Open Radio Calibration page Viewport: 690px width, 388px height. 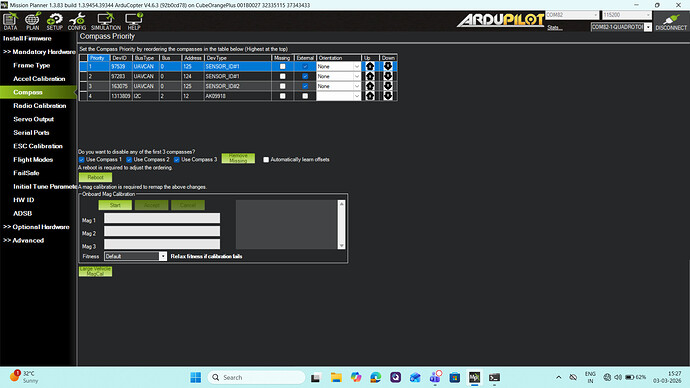click(x=40, y=106)
